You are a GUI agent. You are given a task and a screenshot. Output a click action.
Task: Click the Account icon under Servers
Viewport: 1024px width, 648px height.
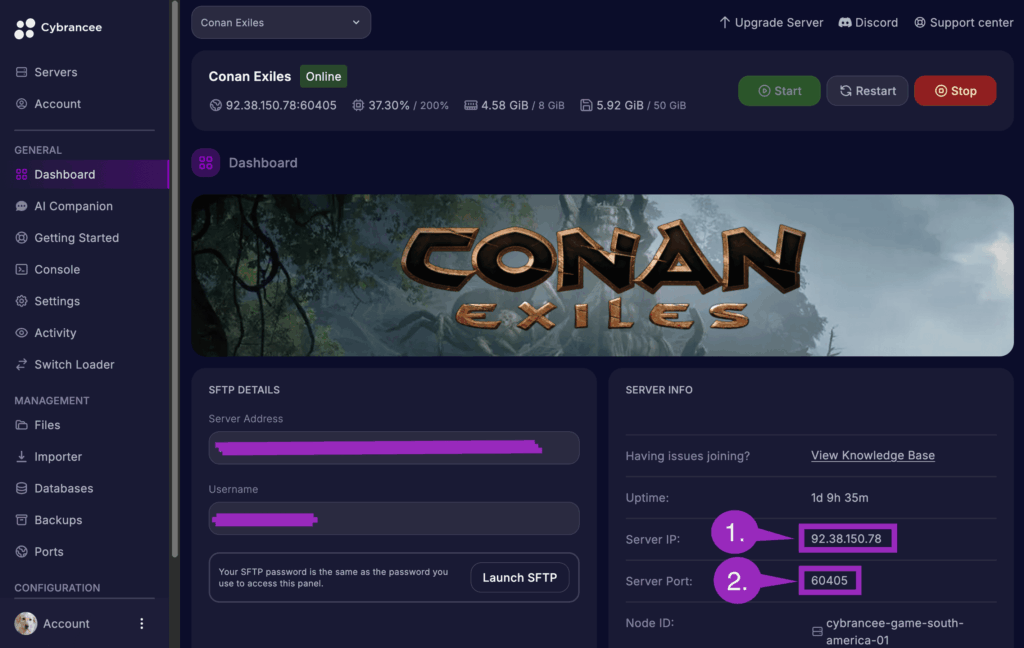pos(22,104)
